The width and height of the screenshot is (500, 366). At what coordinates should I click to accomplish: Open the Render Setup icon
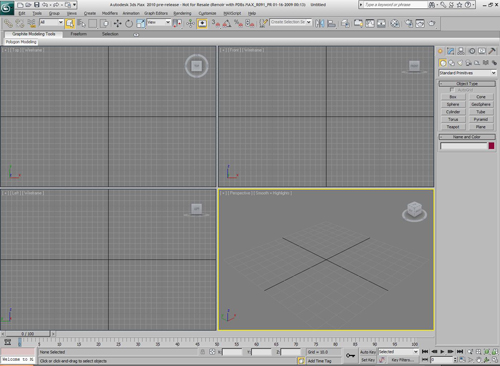(x=409, y=23)
